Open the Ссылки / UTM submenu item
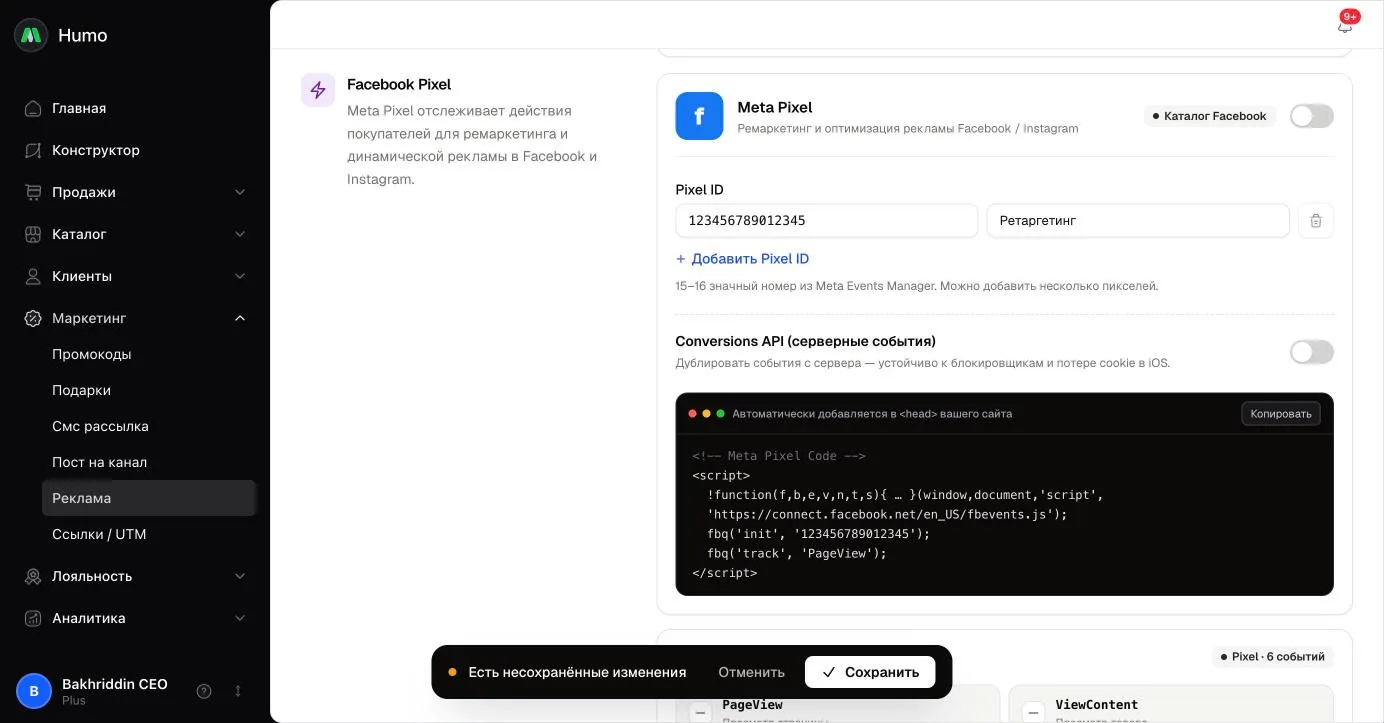1384x723 pixels. [x=148, y=534]
